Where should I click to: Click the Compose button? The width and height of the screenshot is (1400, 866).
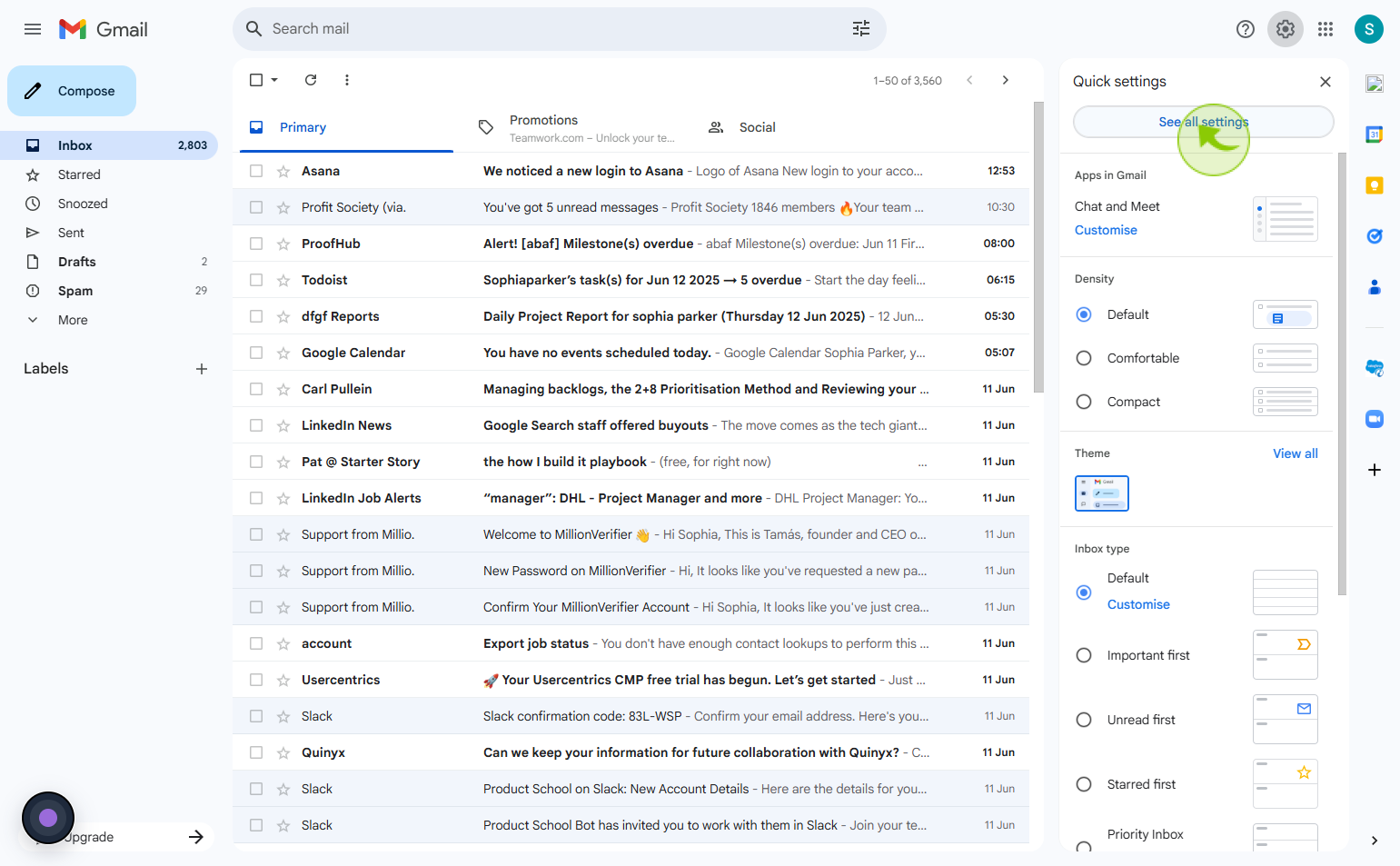coord(72,91)
